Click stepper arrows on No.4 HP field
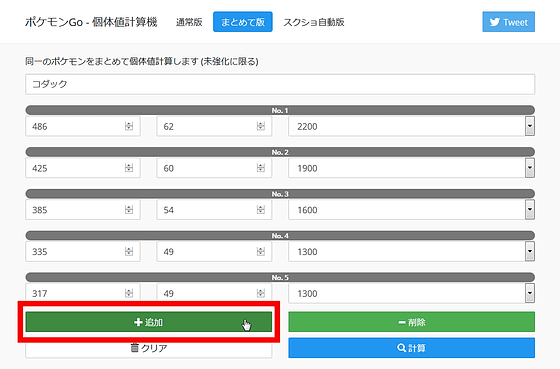Viewport: 560px width, 369px height. click(x=261, y=251)
